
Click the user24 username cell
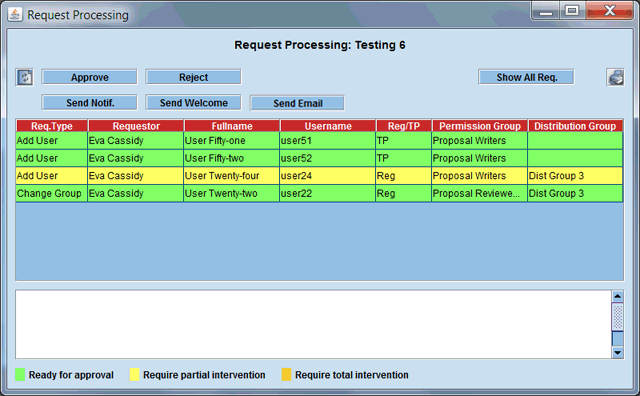pos(327,176)
